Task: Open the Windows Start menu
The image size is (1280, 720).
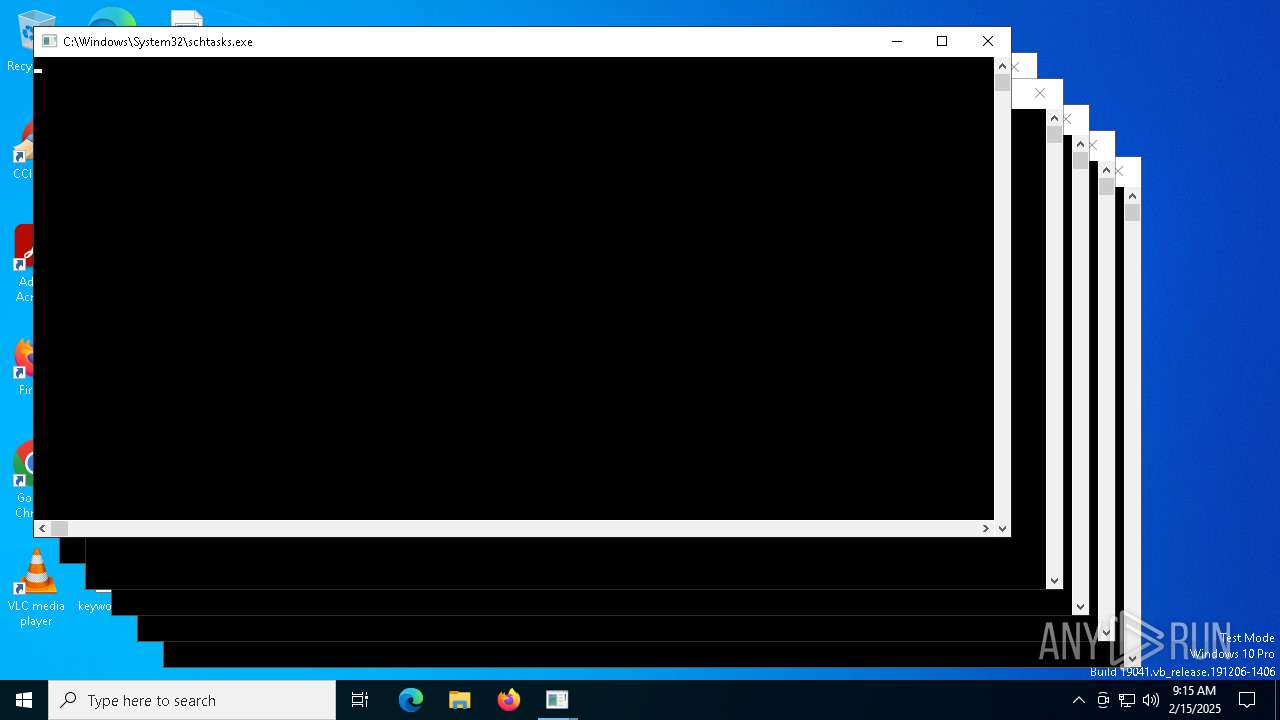Action: [24, 700]
